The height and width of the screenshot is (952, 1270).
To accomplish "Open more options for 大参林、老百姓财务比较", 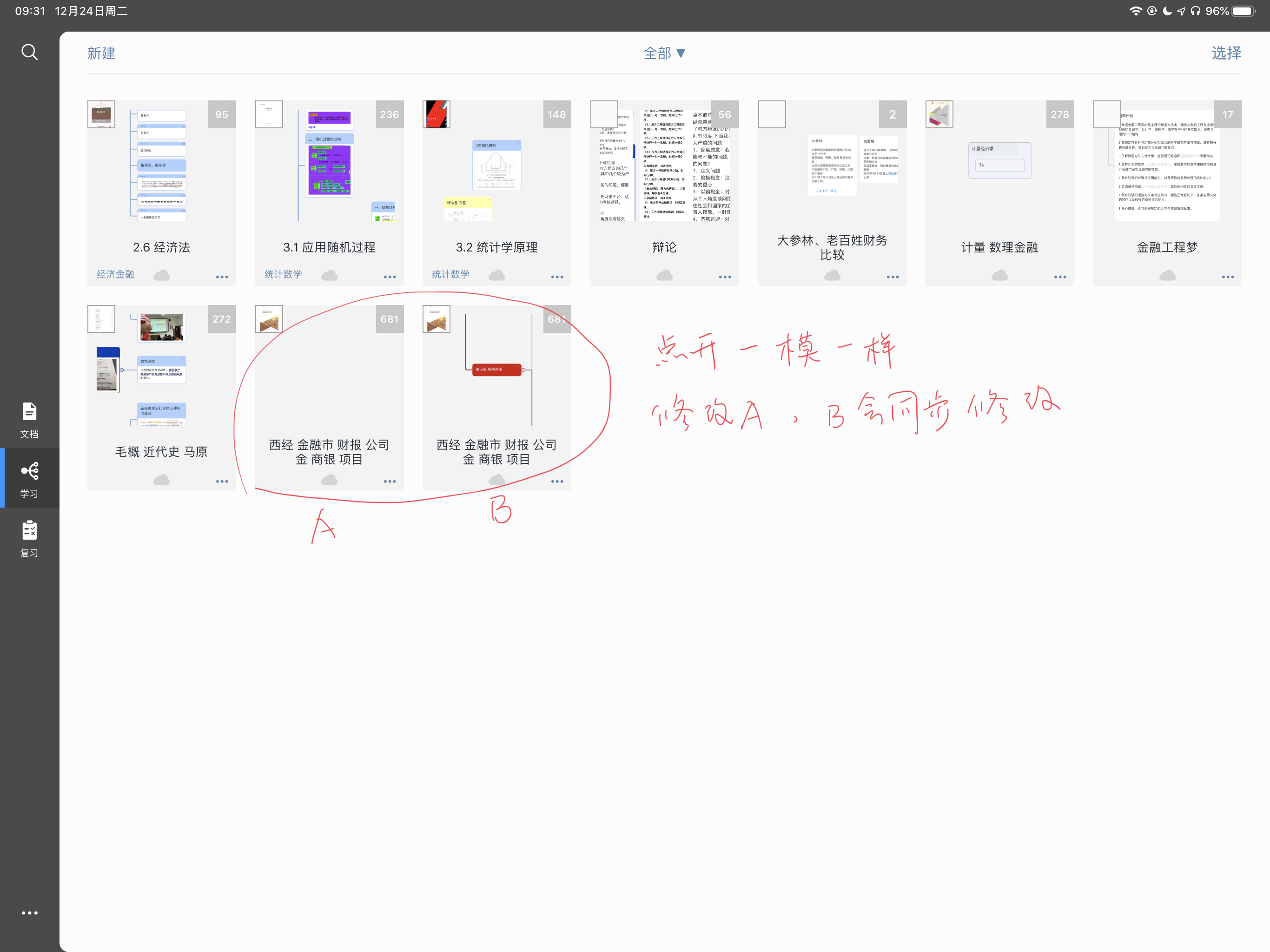I will (x=892, y=277).
